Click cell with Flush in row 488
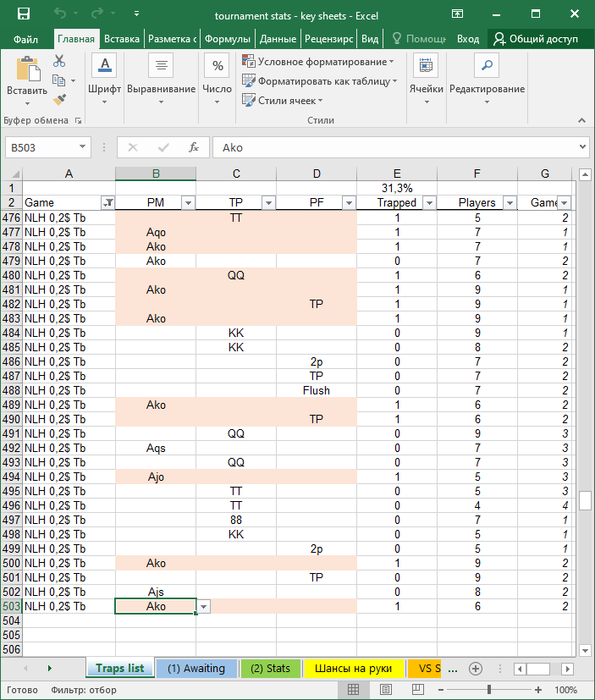The width and height of the screenshot is (595, 700). click(x=316, y=391)
